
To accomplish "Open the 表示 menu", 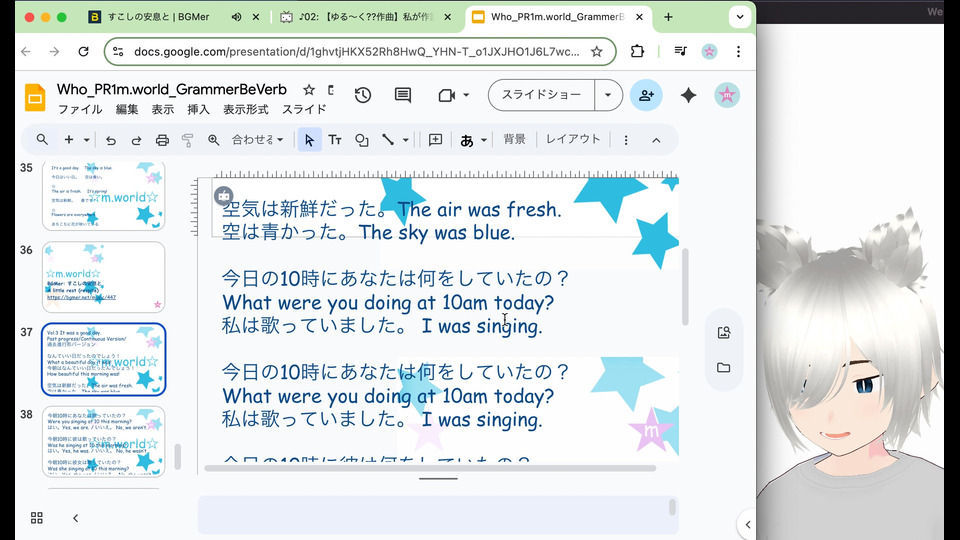I will 163,109.
